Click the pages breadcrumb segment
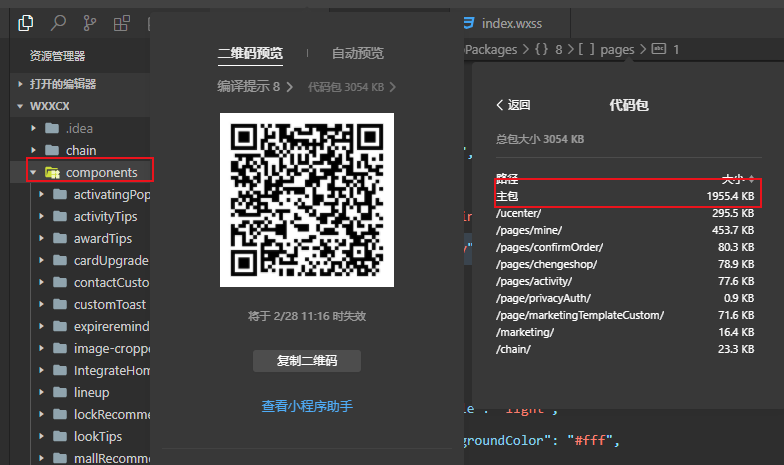Screen dimensions: 784x465 point(617,50)
